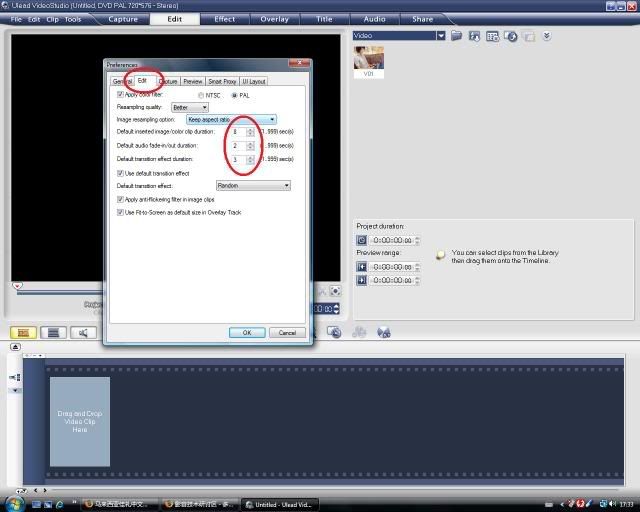Open the Image resampling option dropdown
The width and height of the screenshot is (640, 512).
[x=231, y=119]
